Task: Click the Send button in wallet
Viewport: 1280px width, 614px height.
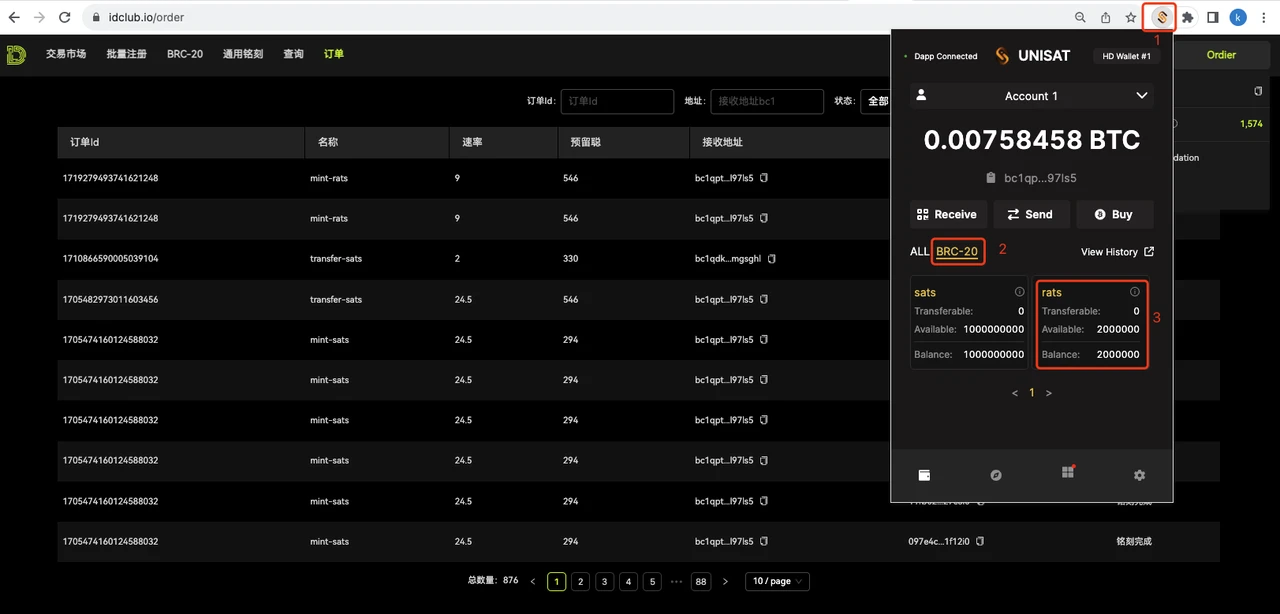Action: [x=1031, y=214]
